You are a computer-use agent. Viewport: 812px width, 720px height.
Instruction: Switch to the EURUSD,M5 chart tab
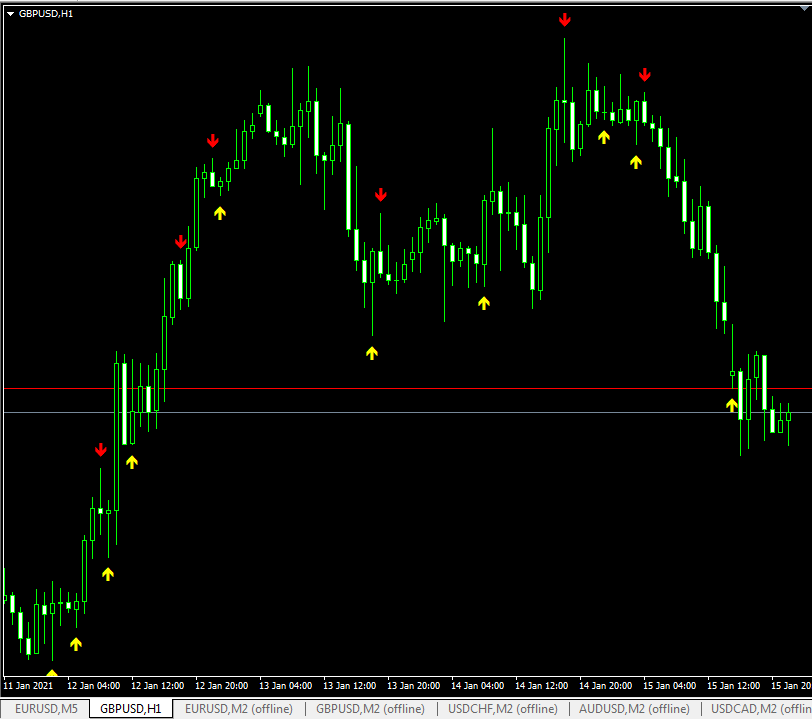(x=46, y=709)
